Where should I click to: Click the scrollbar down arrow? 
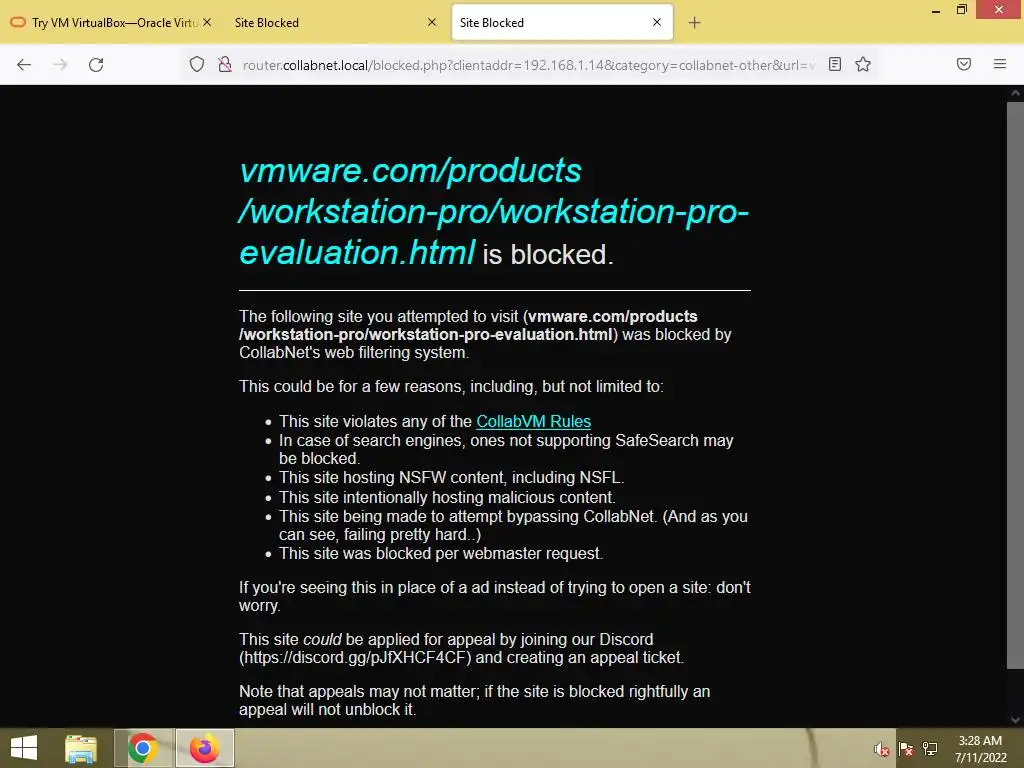pos(1015,720)
